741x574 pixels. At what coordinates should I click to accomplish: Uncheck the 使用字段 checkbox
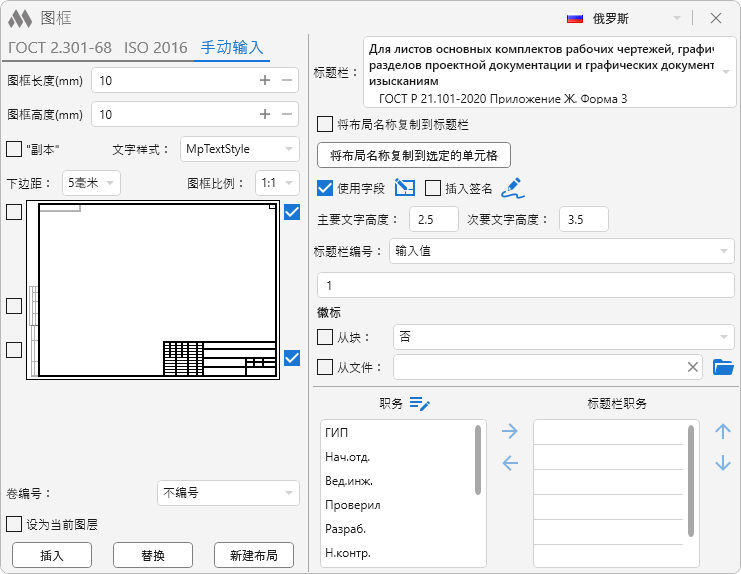coord(325,187)
